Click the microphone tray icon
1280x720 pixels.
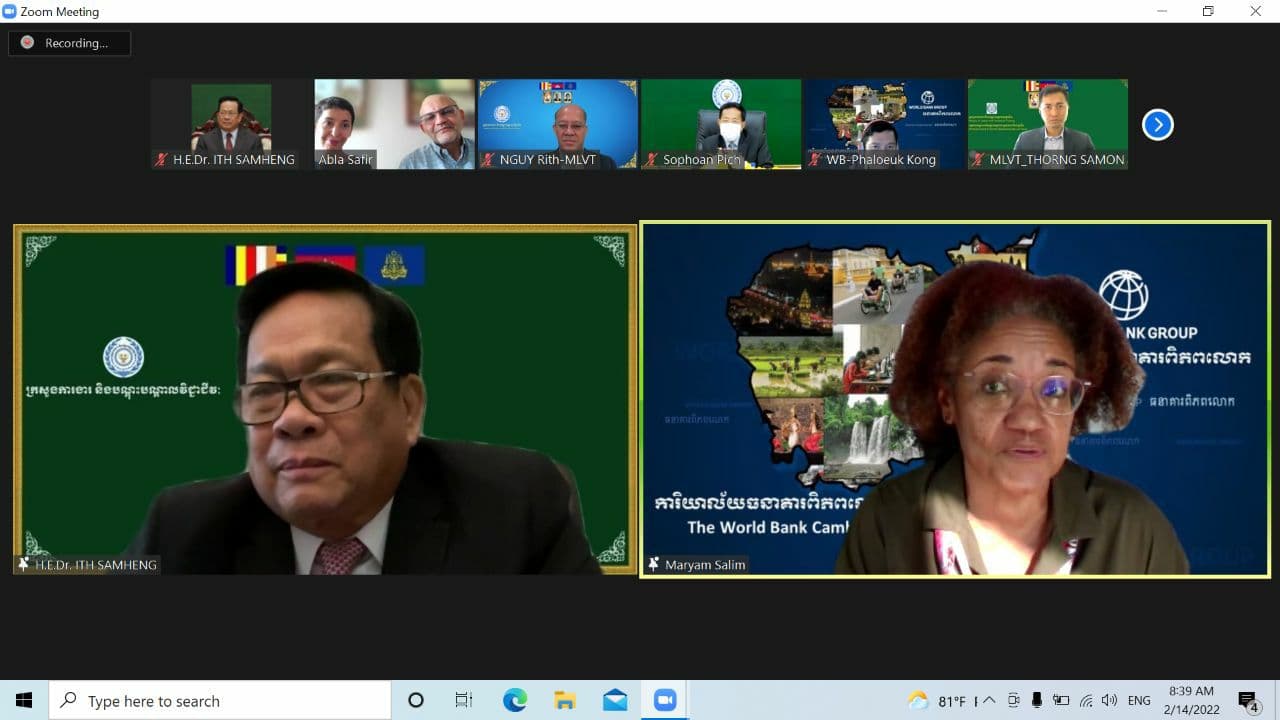[x=1037, y=701]
